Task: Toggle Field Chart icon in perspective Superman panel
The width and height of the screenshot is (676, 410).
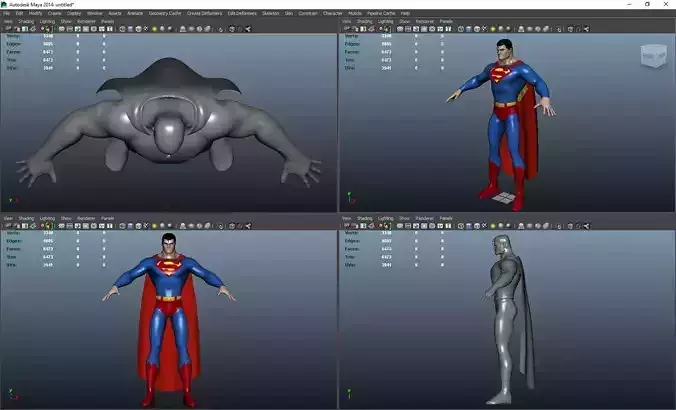Action: click(432, 29)
